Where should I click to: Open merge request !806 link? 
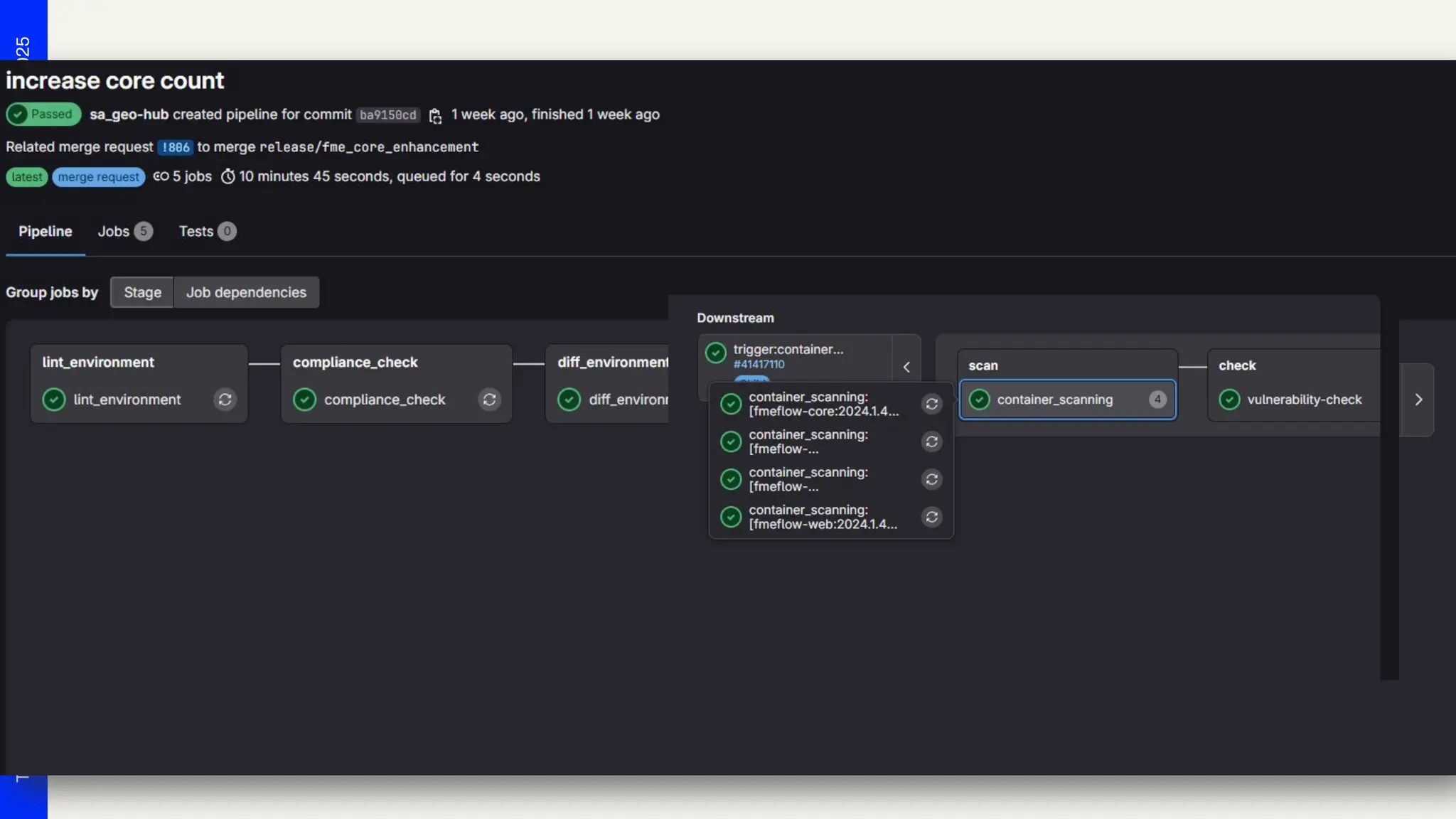tap(175, 147)
